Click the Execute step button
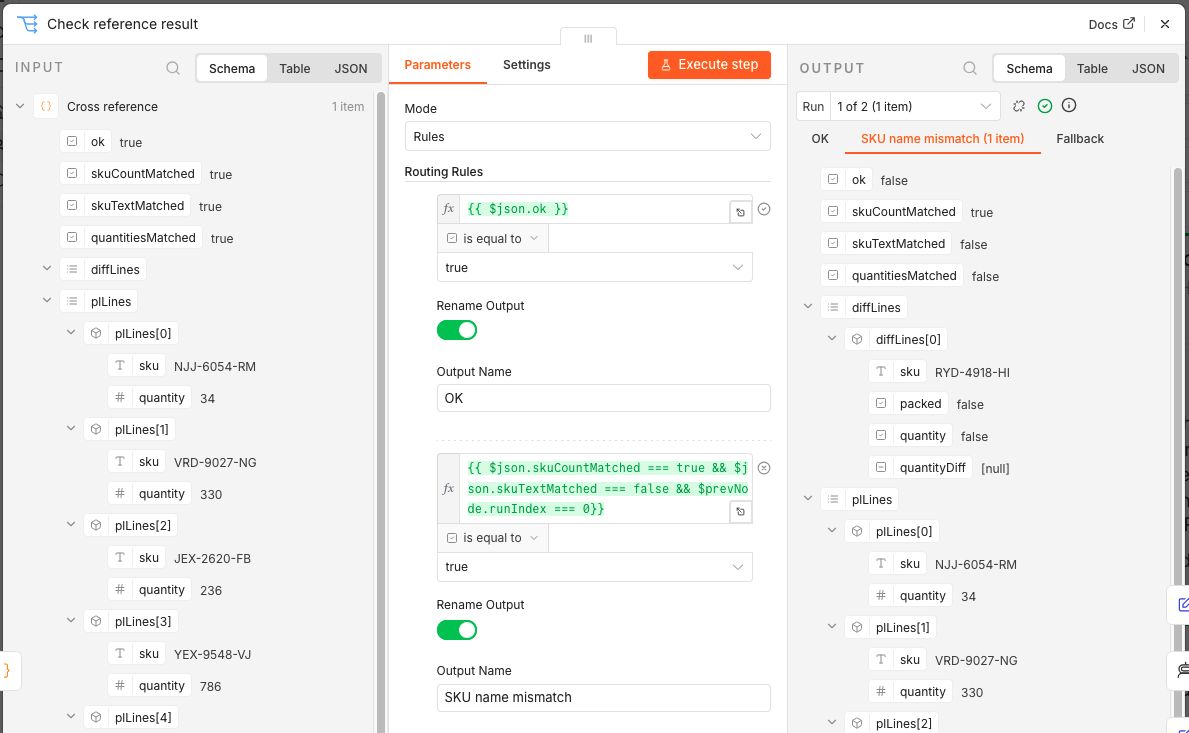 coord(709,64)
